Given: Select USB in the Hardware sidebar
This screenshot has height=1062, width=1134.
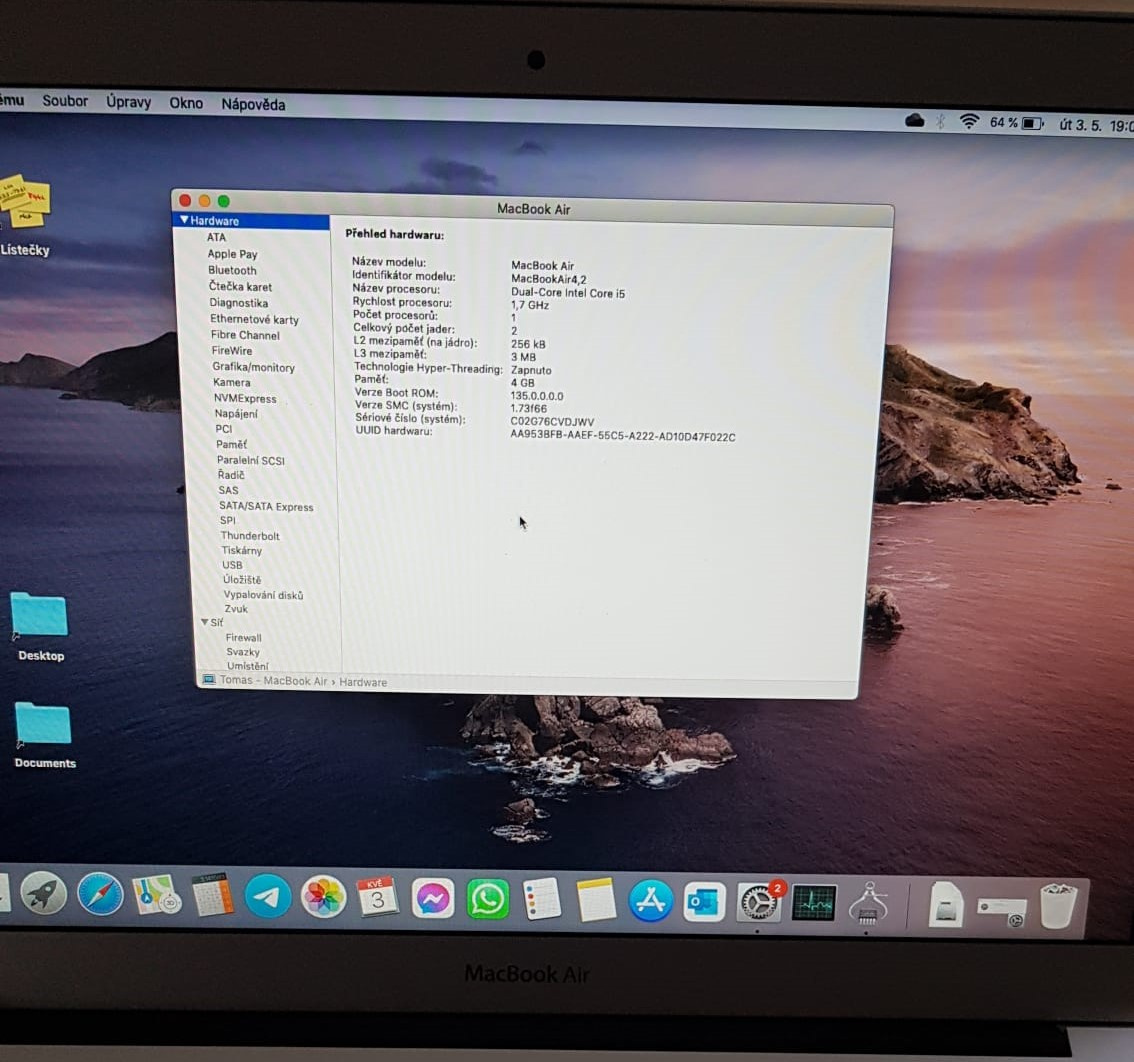Looking at the screenshot, I should (232, 565).
